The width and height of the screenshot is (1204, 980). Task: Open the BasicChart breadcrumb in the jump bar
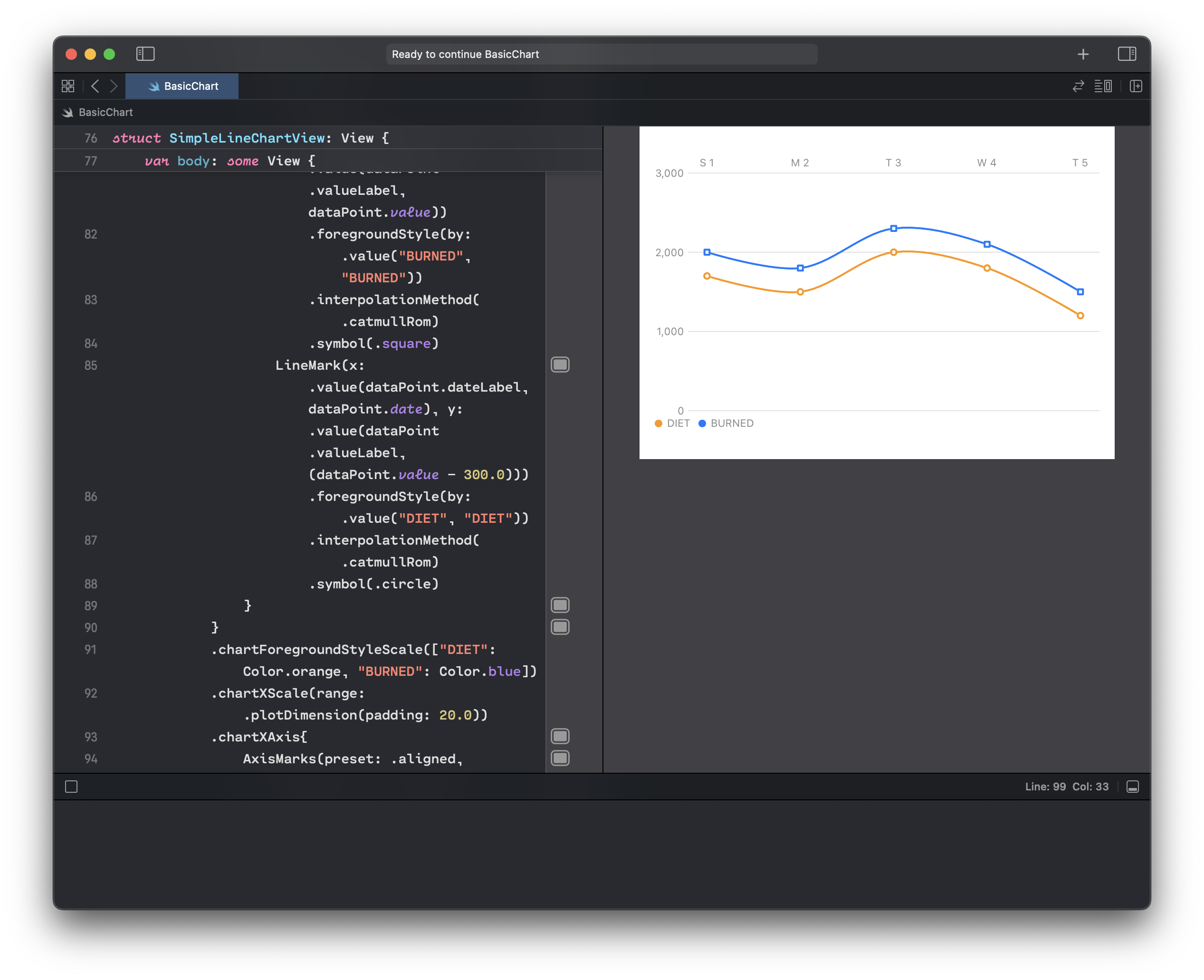[105, 112]
